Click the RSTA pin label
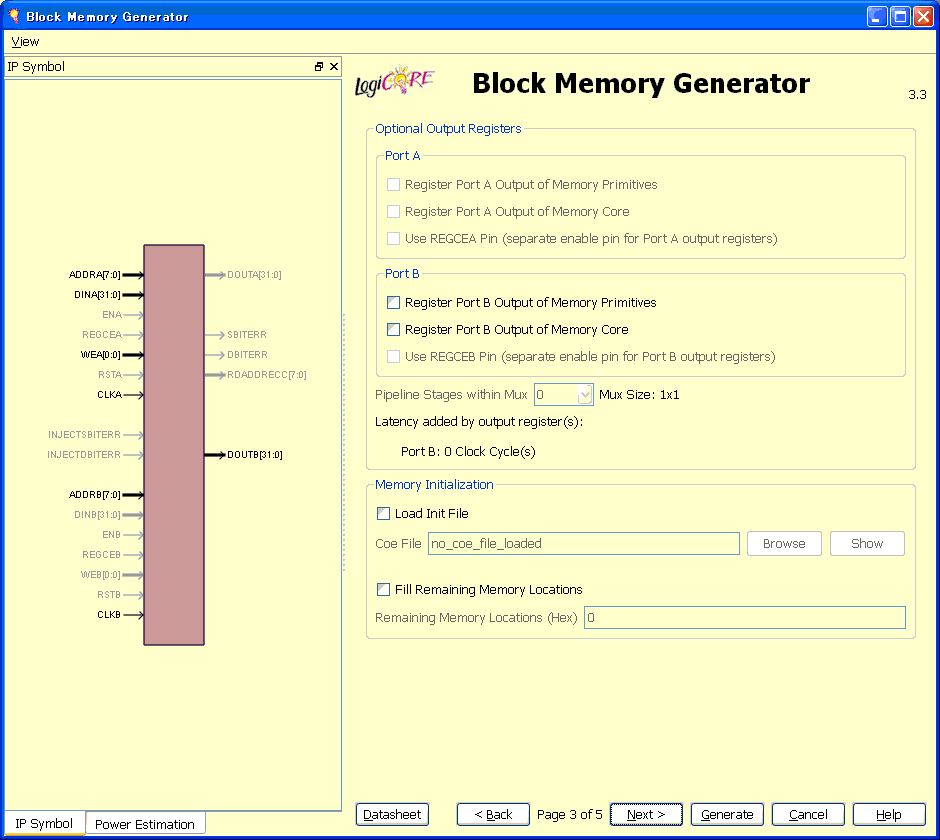 click(110, 375)
